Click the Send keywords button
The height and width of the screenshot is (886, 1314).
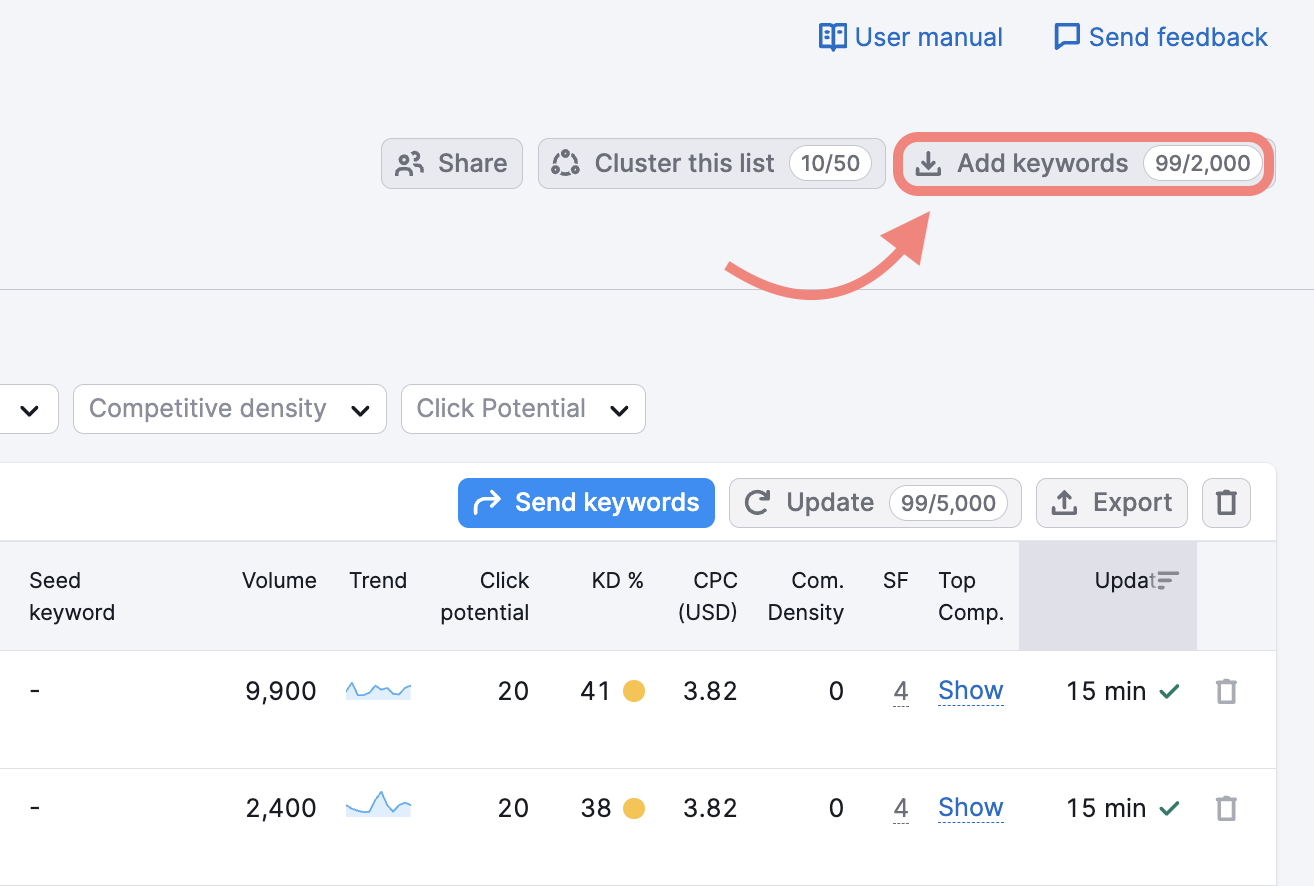(x=586, y=503)
